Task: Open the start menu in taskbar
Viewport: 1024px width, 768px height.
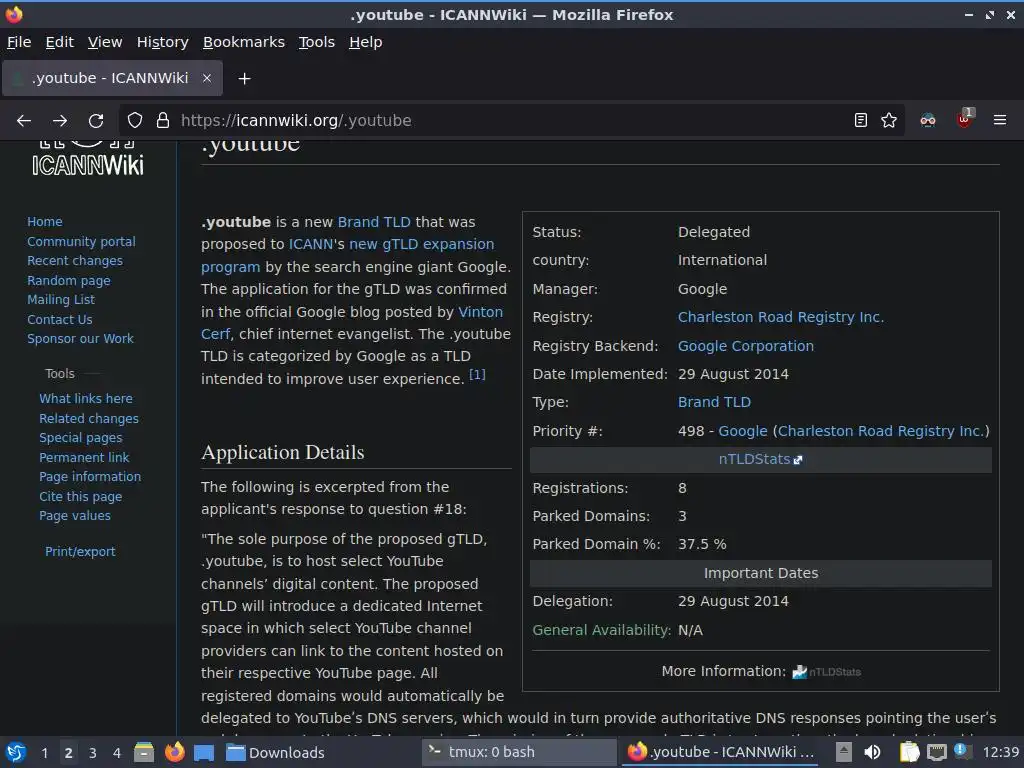Action: (16, 752)
